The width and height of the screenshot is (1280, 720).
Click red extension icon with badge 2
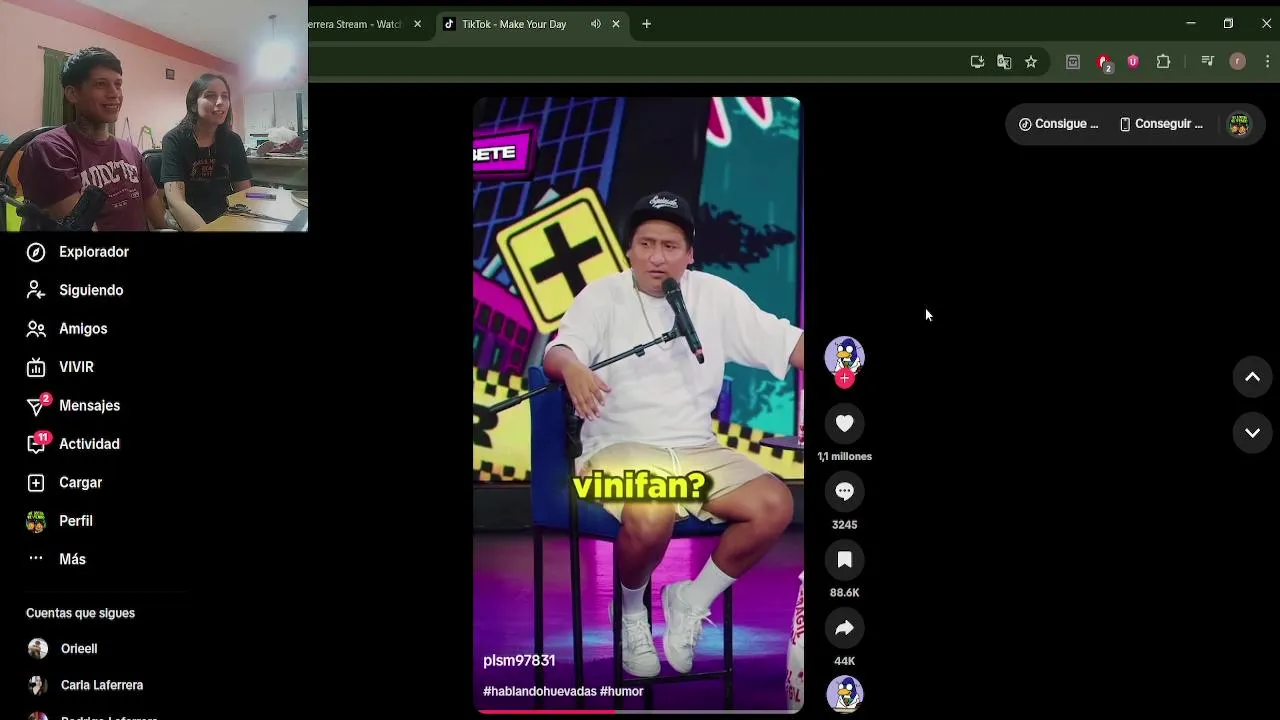1104,63
